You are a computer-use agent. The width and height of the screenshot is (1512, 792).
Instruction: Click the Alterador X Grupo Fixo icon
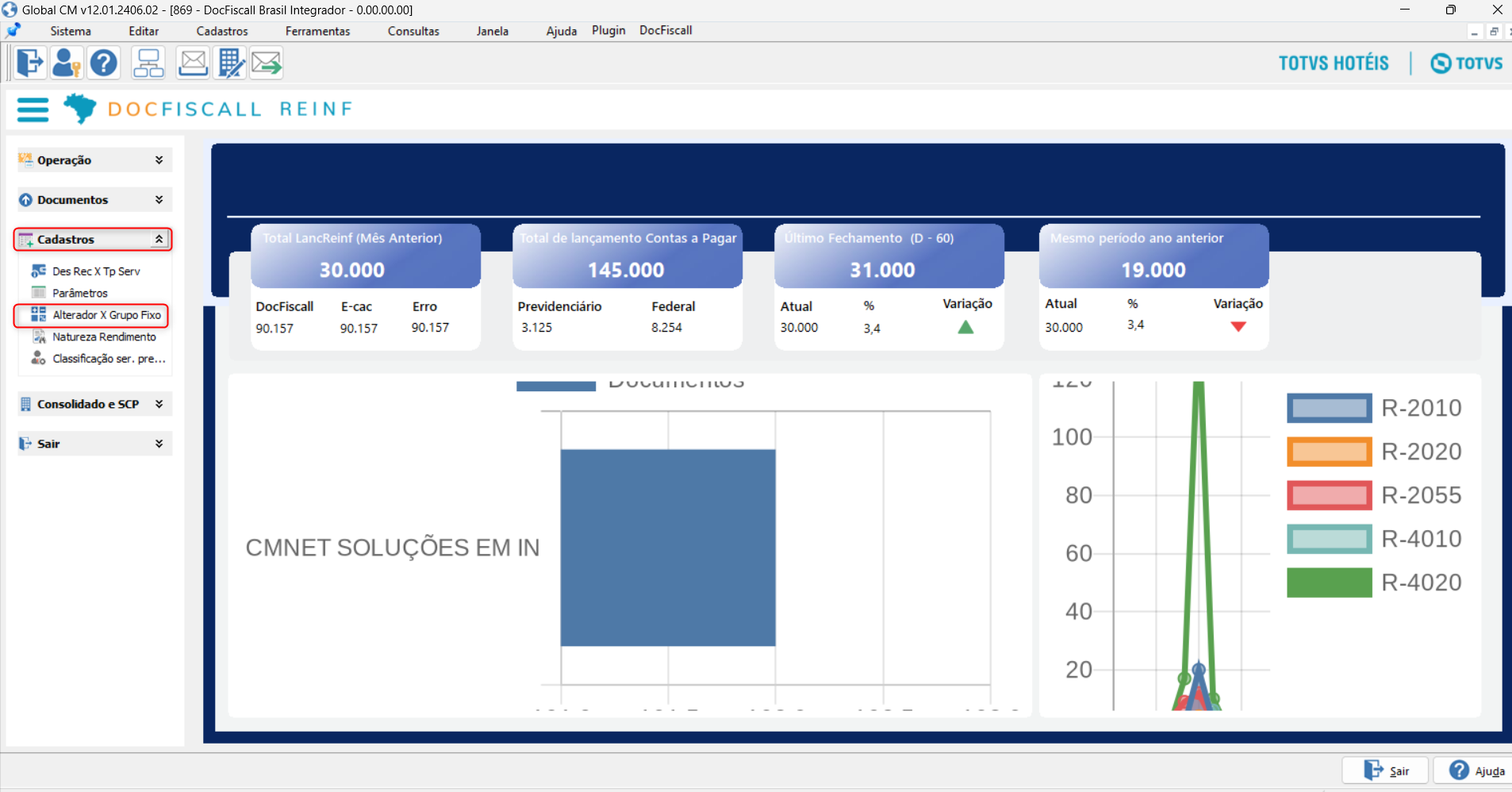(38, 315)
